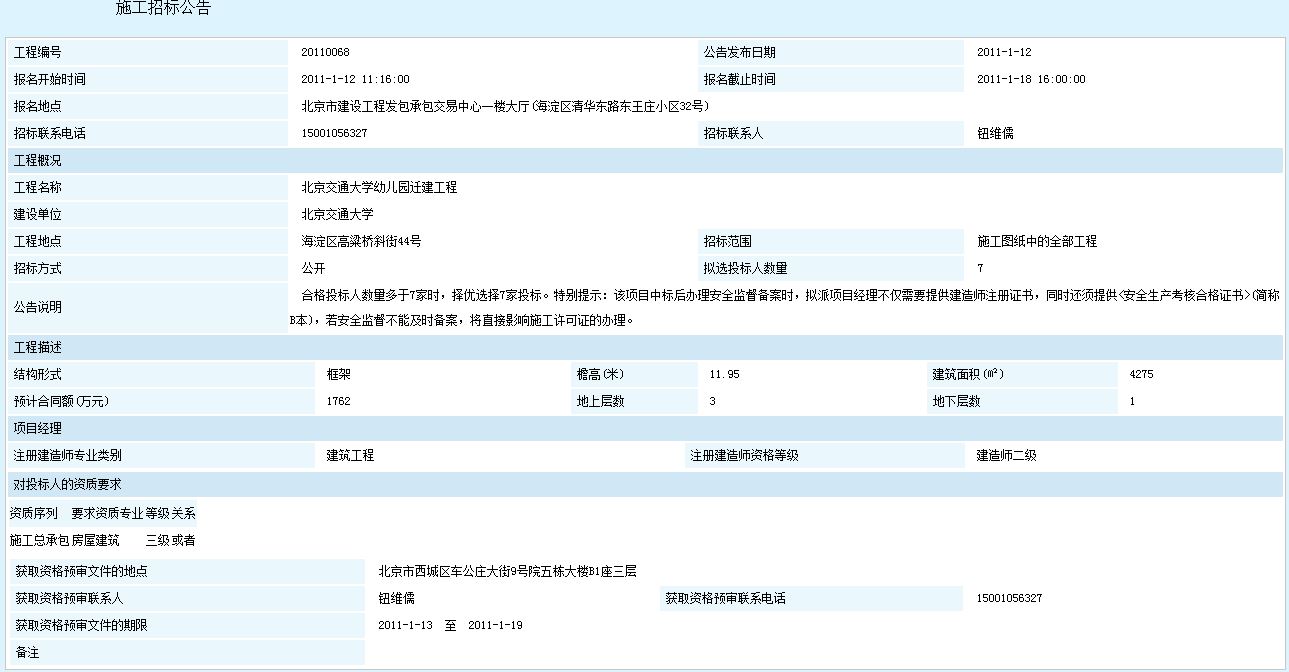Click the announcement publish date 2011-1-12
This screenshot has height=672, width=1289.
tap(1003, 52)
